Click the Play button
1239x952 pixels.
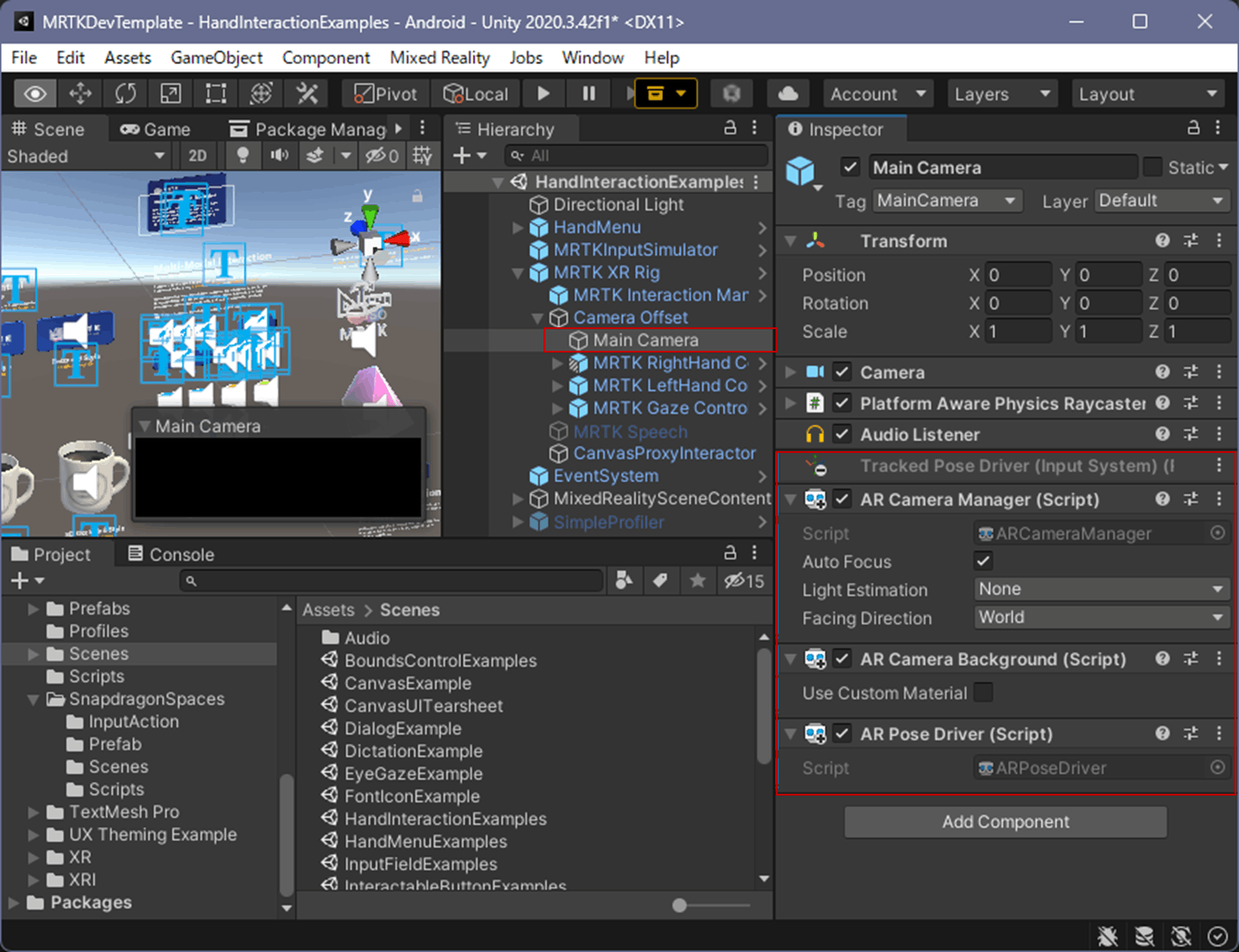(x=544, y=93)
